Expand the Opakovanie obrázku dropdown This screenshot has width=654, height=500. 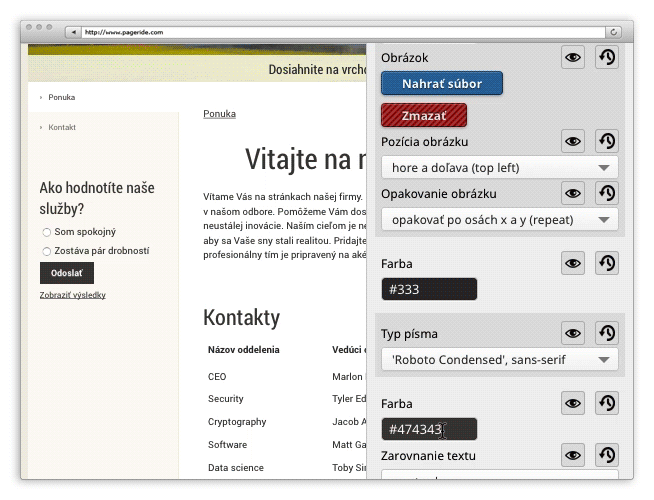(499, 220)
